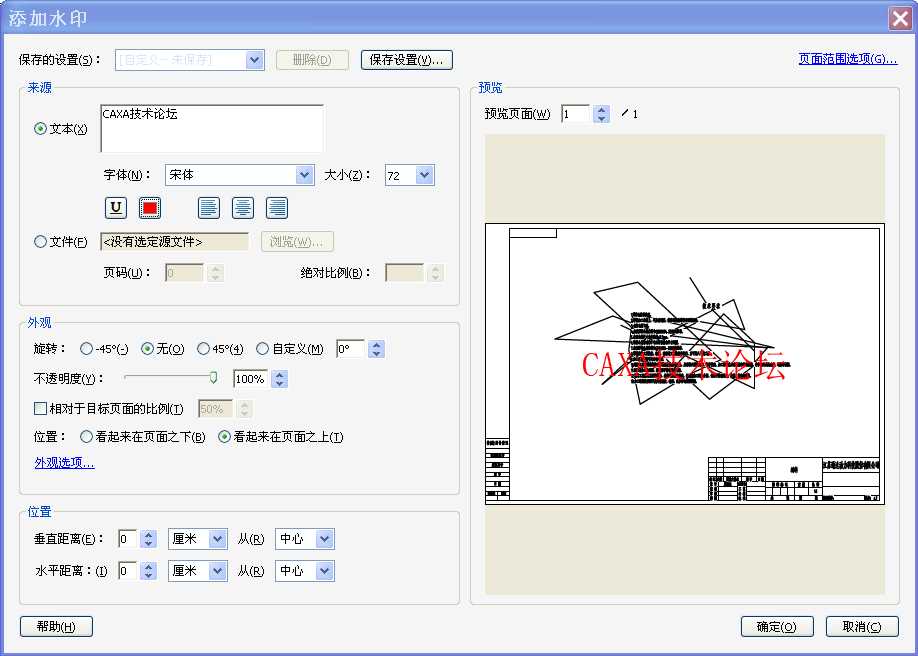Screen dimensions: 918x656
Task: Choose 45° rotation option
Action: 203,348
